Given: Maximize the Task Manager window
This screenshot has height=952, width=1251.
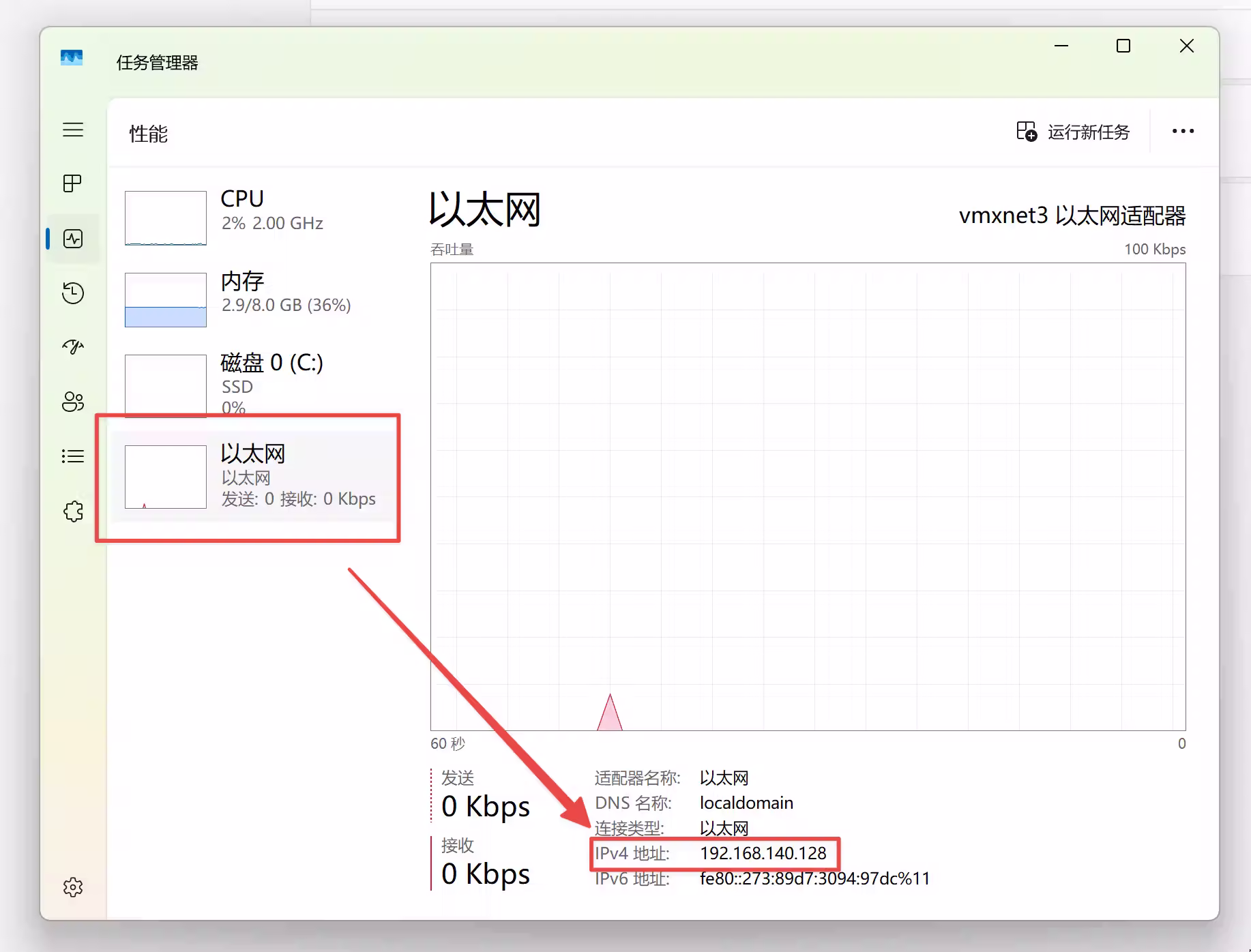Looking at the screenshot, I should [1123, 46].
